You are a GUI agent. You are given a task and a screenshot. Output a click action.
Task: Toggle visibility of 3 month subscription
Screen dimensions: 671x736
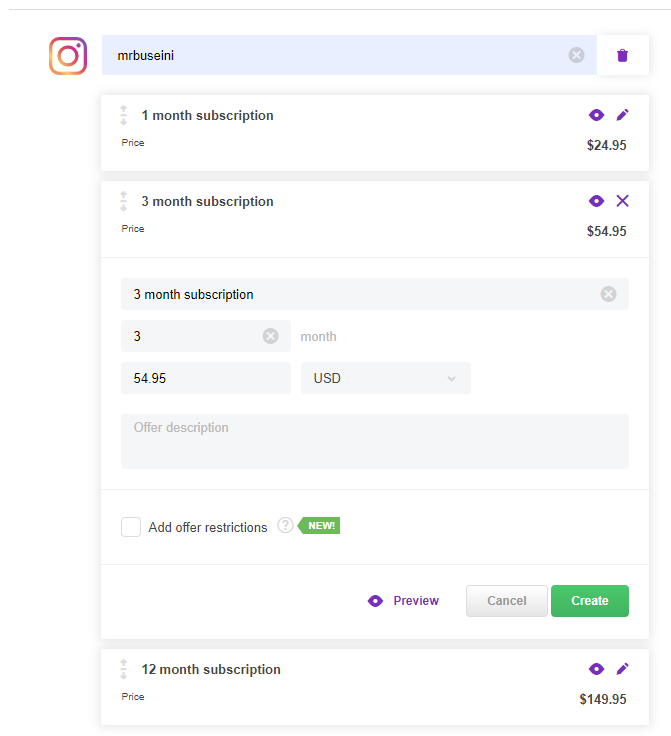[x=596, y=201]
